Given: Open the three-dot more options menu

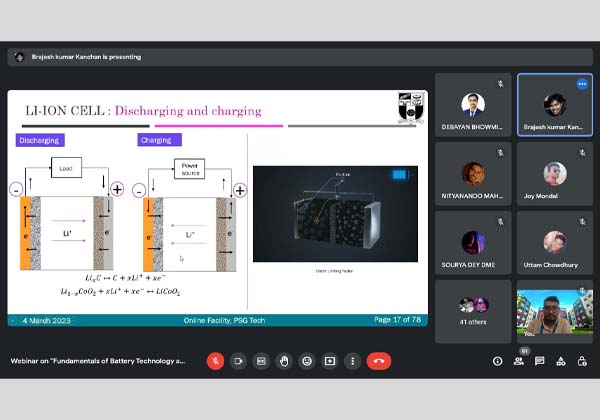Looking at the screenshot, I should (x=352, y=360).
